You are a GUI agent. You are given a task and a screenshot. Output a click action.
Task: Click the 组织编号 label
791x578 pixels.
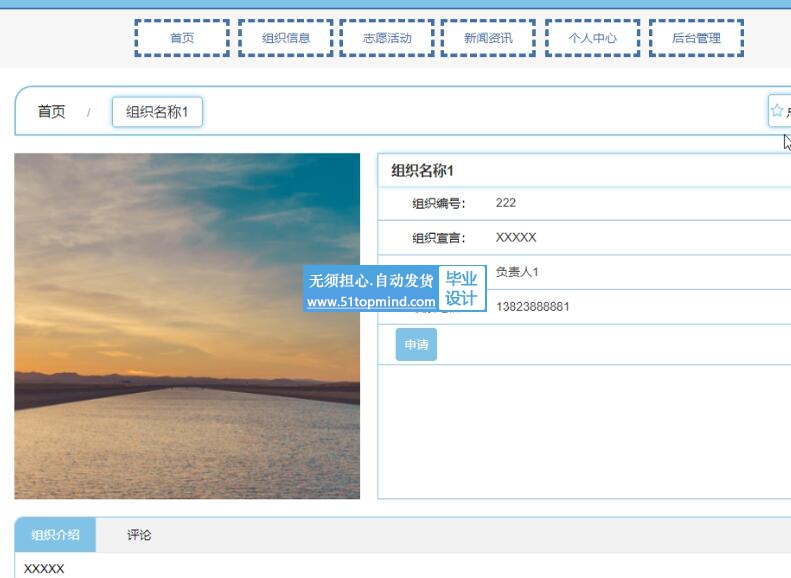point(438,203)
